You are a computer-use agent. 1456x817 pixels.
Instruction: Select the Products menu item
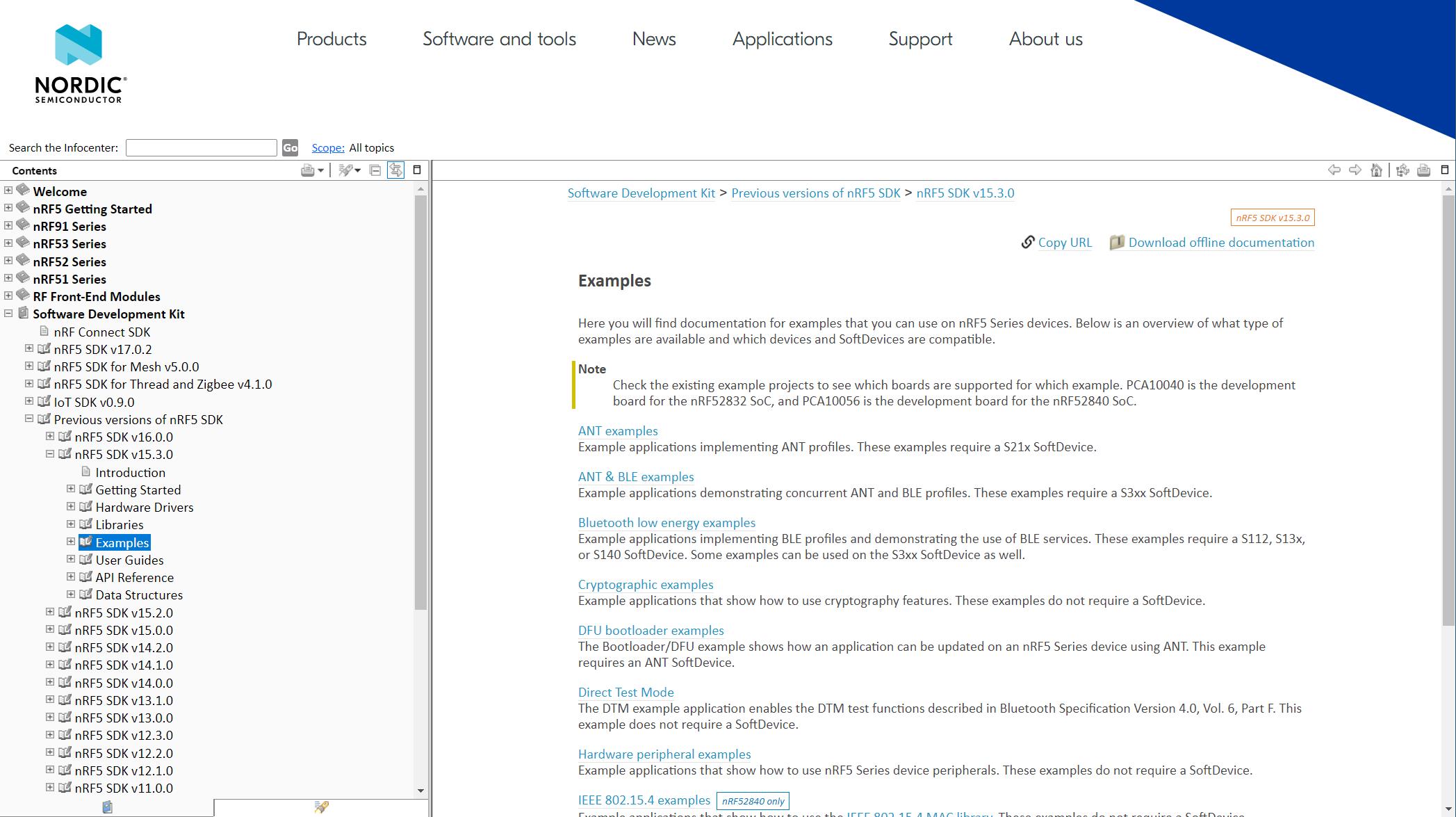click(331, 38)
